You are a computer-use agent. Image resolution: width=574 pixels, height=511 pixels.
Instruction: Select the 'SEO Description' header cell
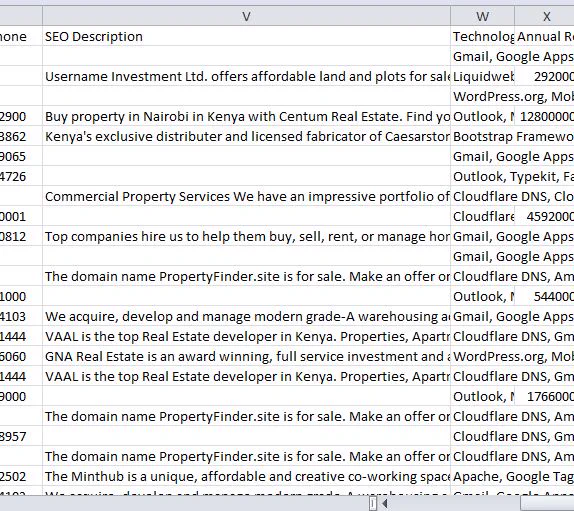click(246, 36)
